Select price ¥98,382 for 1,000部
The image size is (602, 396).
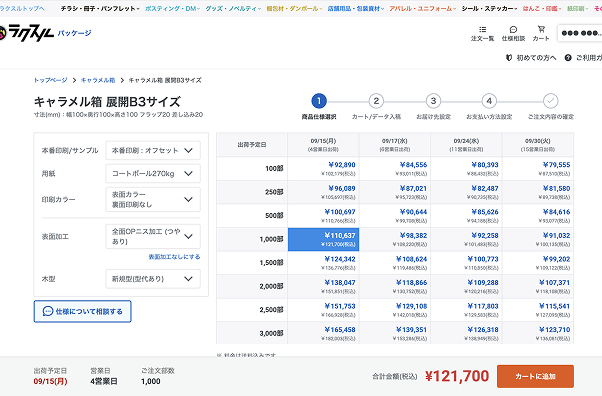point(395,239)
